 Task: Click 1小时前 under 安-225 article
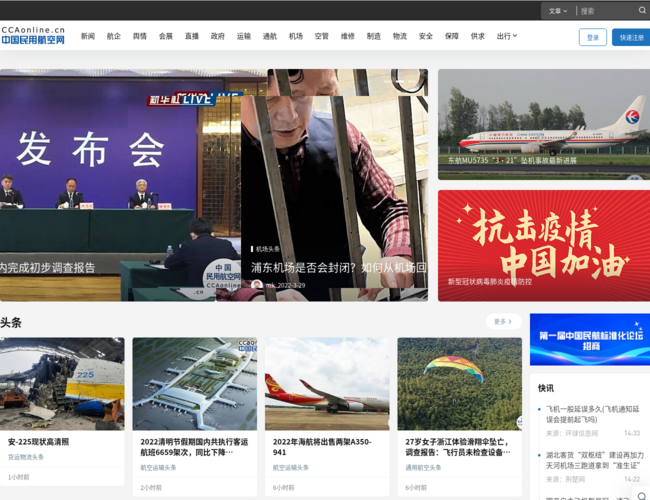click(x=19, y=477)
